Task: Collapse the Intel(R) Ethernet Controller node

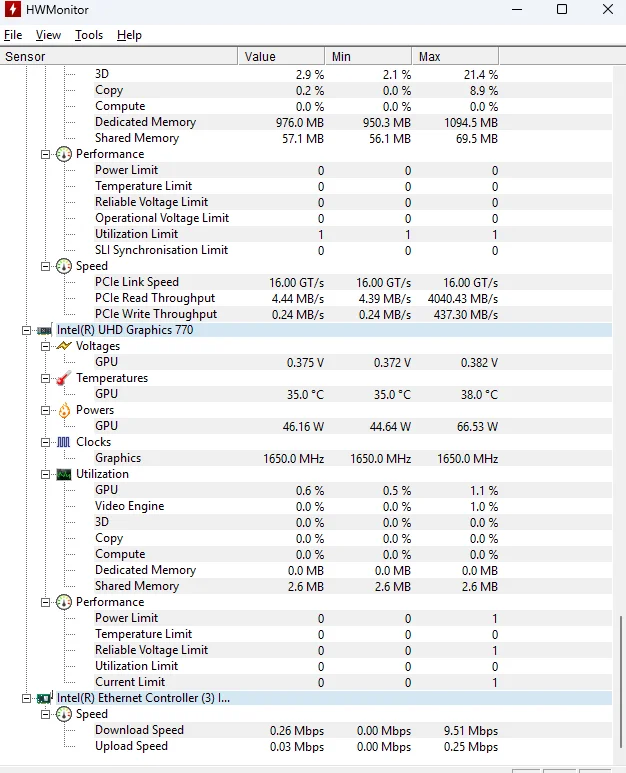Action: (26, 698)
